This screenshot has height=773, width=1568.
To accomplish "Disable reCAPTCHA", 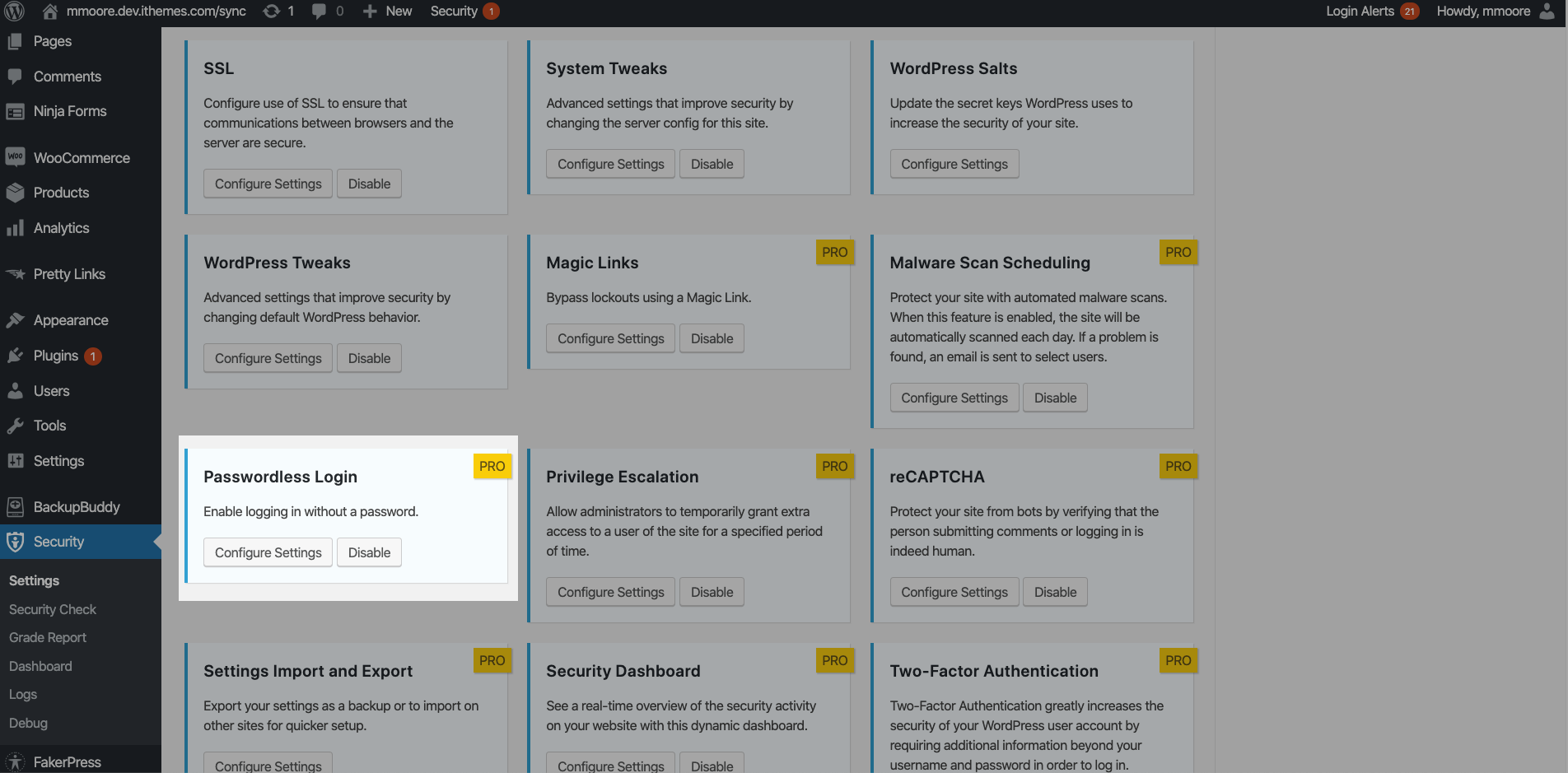I will point(1055,592).
